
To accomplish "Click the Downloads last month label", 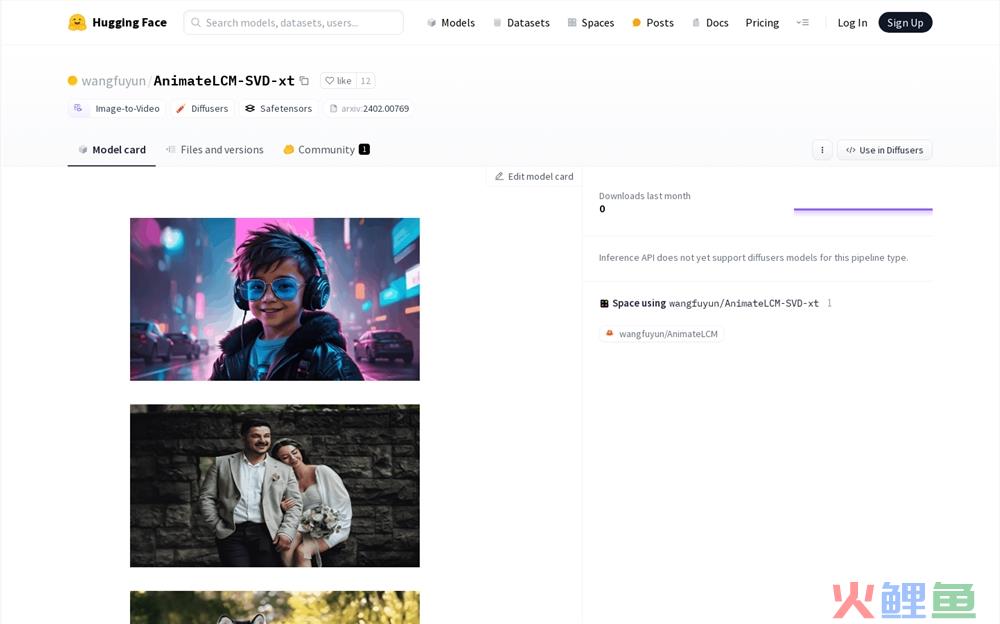I will point(645,196).
